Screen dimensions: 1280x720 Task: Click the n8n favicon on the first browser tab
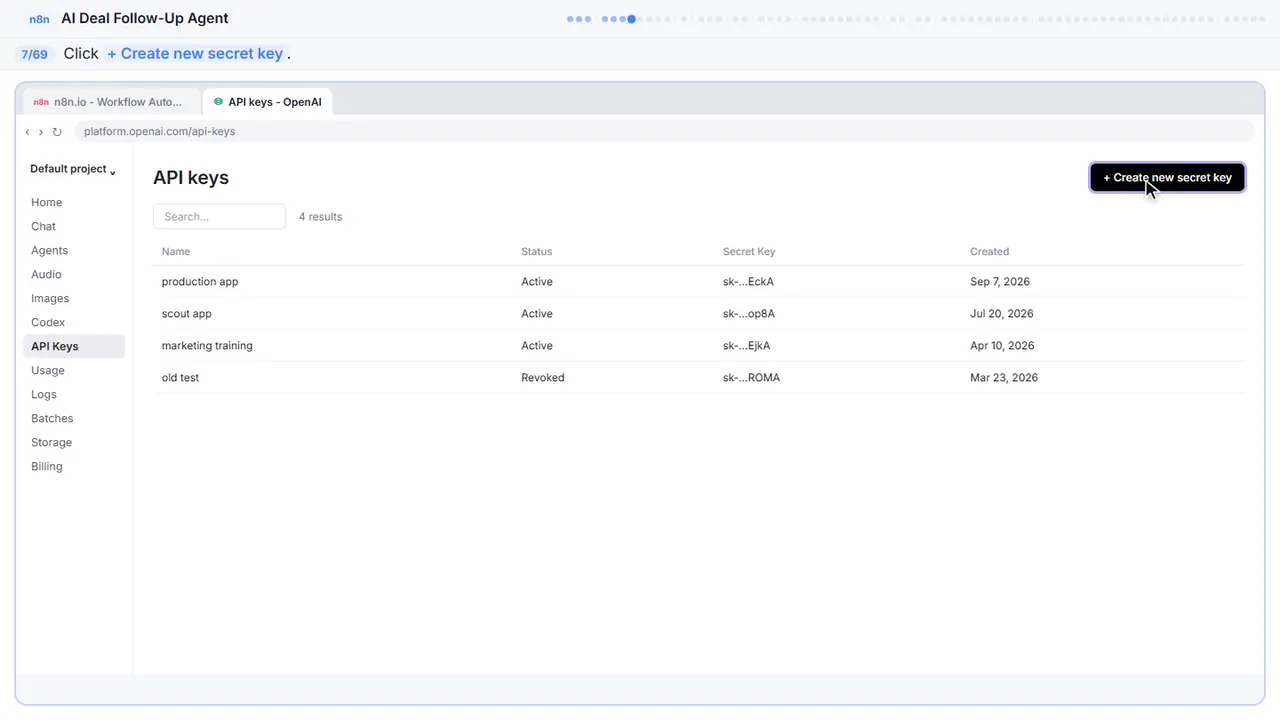point(41,102)
